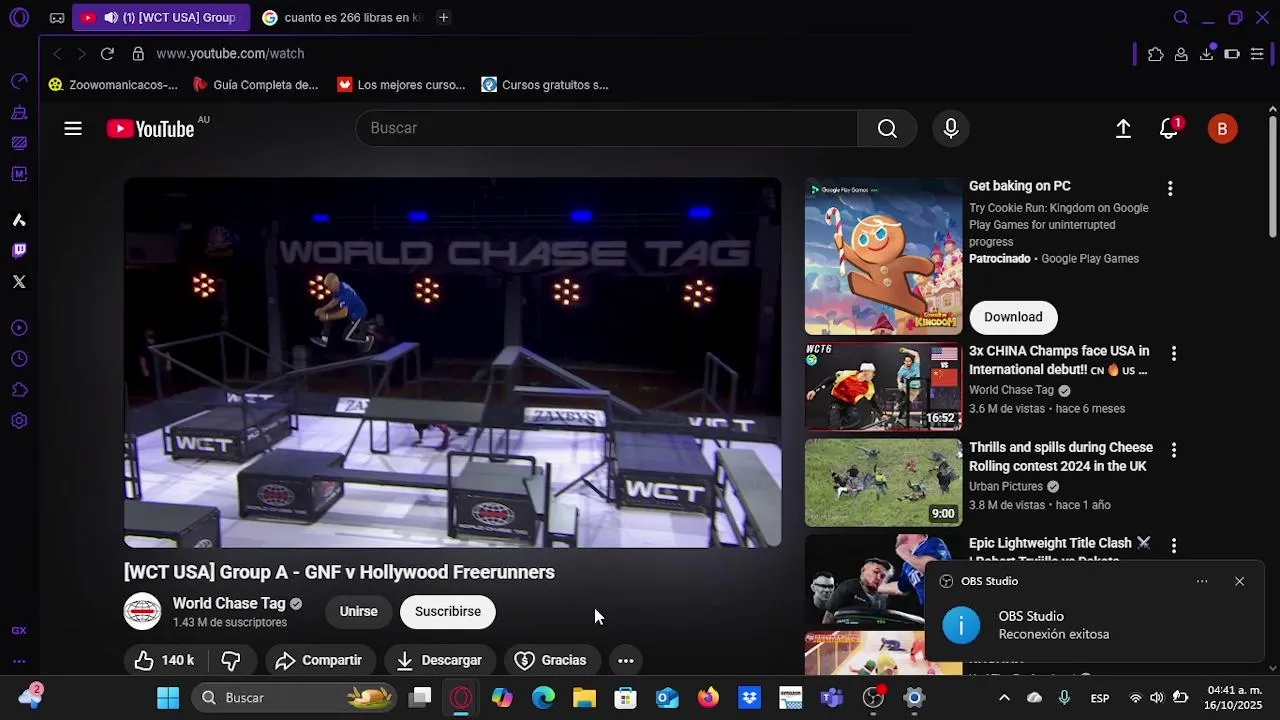Go back to the previous page
The image size is (1280, 720).
(57, 53)
